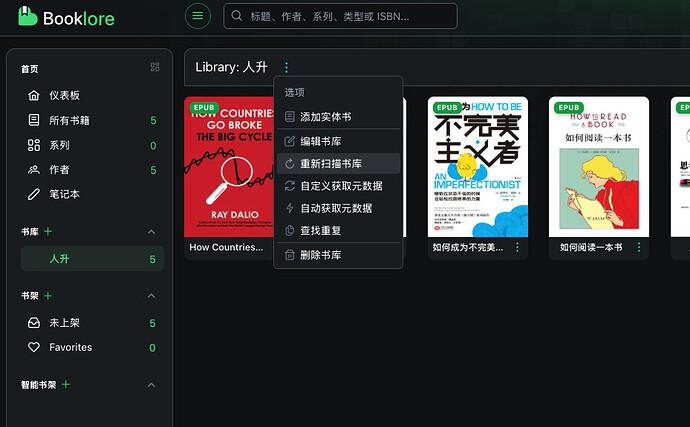The height and width of the screenshot is (427, 690).
Task: Click the Library: 人升 heading
Action: (231, 67)
